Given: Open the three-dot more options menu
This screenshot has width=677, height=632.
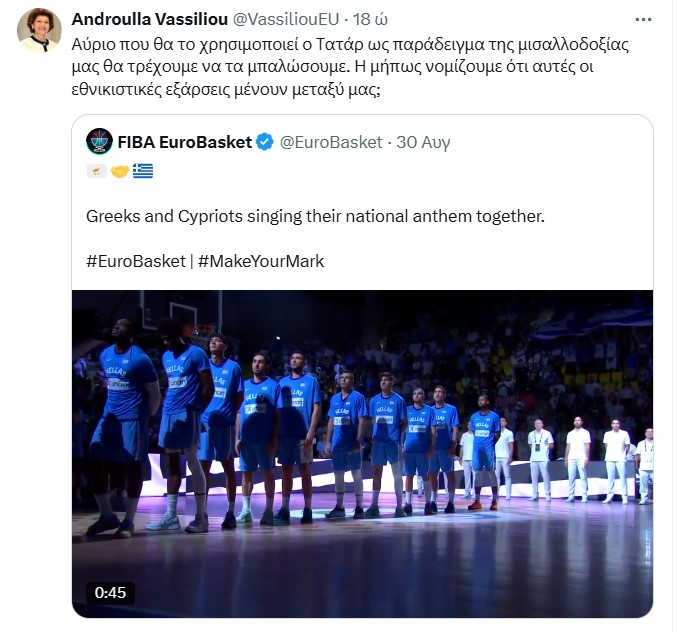Looking at the screenshot, I should tap(643, 20).
